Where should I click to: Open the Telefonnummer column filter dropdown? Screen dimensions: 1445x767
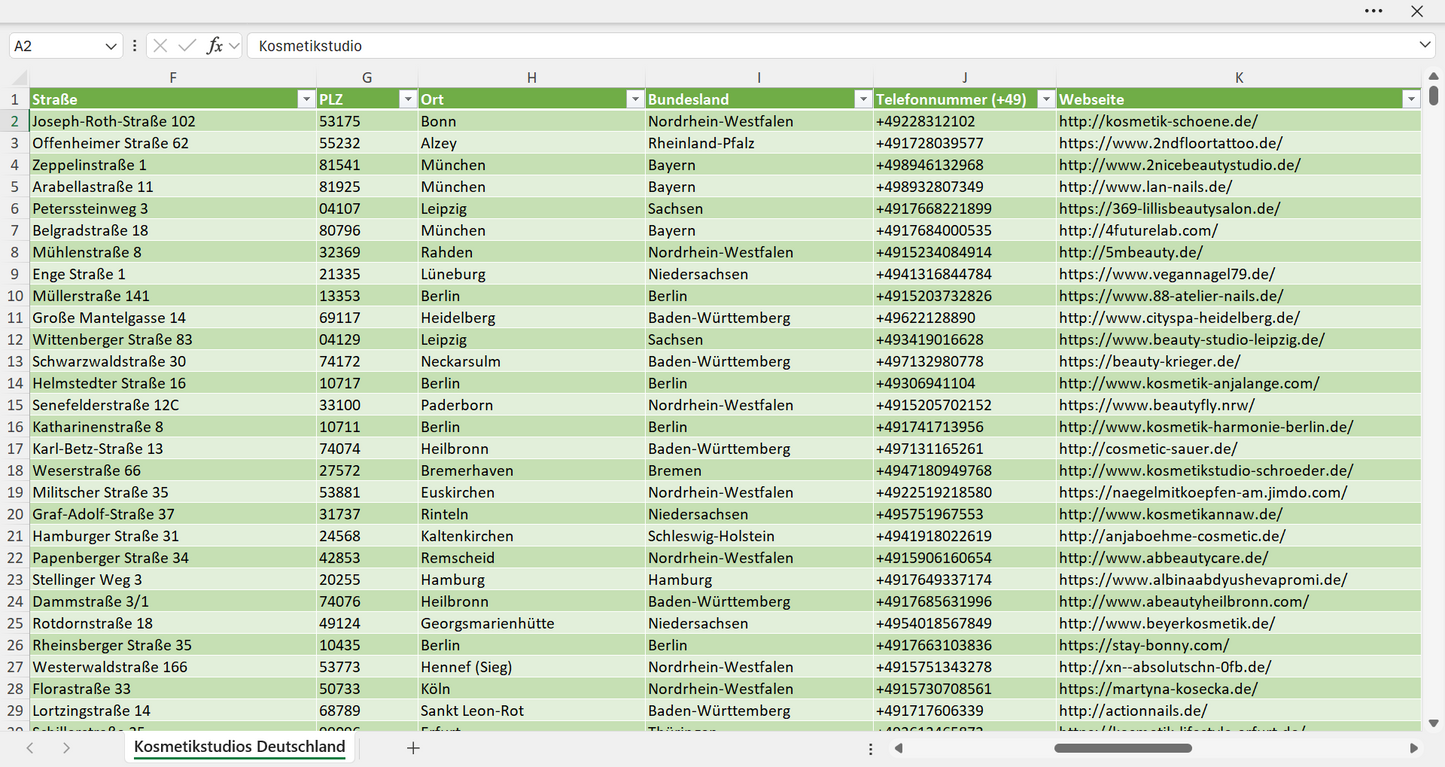tap(1045, 99)
